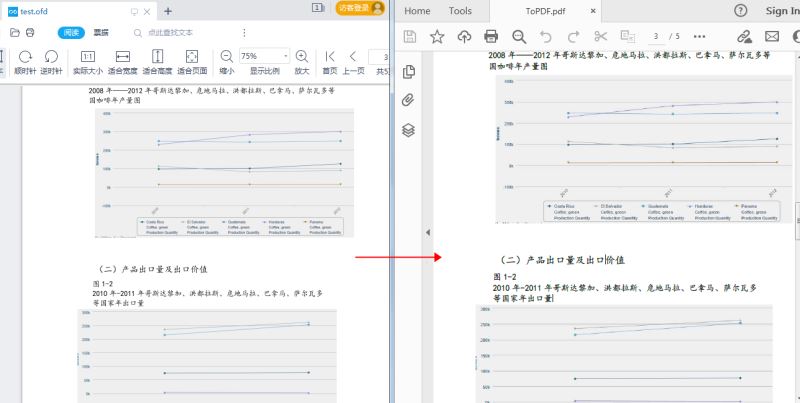Click the copy/snapshot icon in Acrobat toolbar
The image size is (800, 403).
[628, 36]
